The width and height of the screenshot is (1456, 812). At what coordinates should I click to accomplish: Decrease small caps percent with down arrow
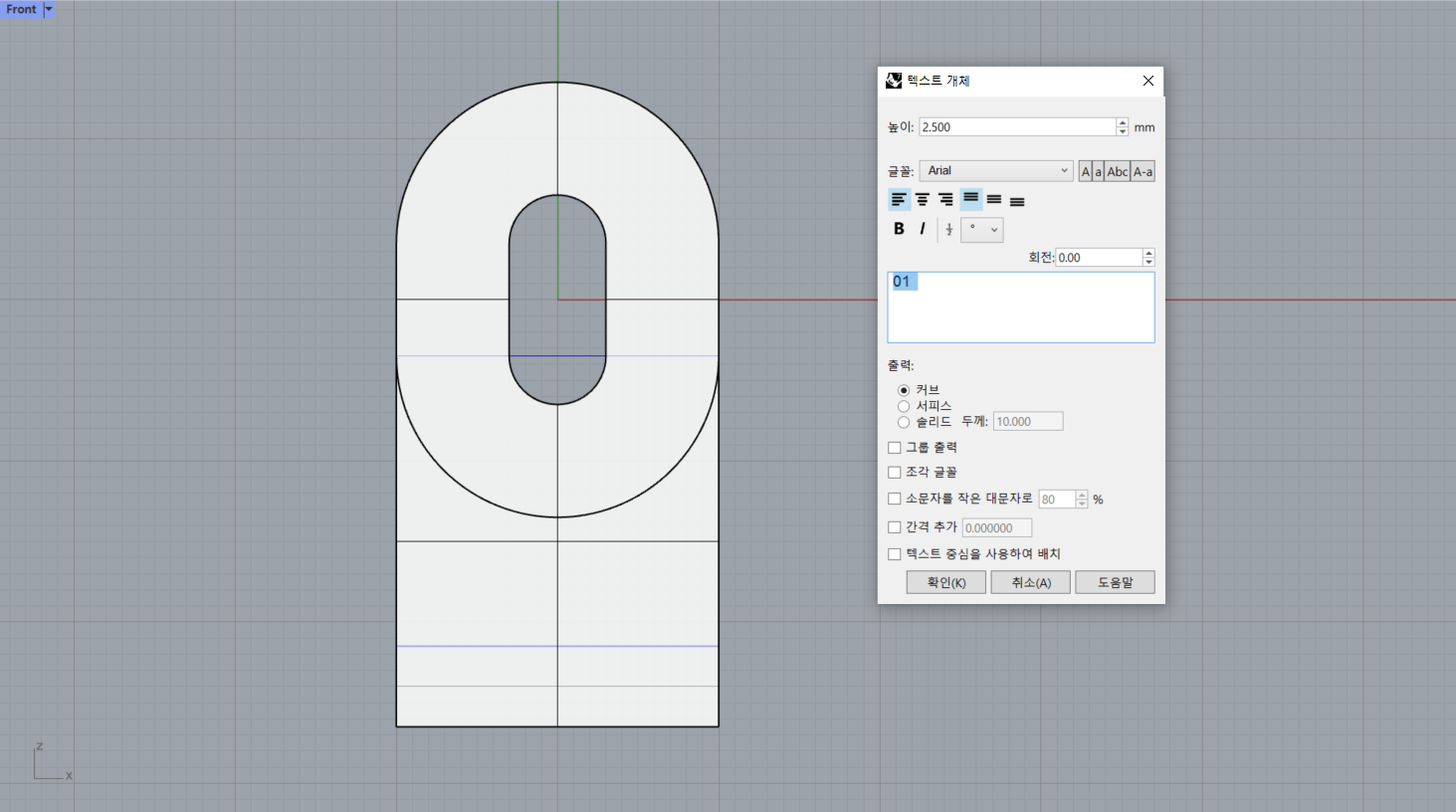(1082, 504)
